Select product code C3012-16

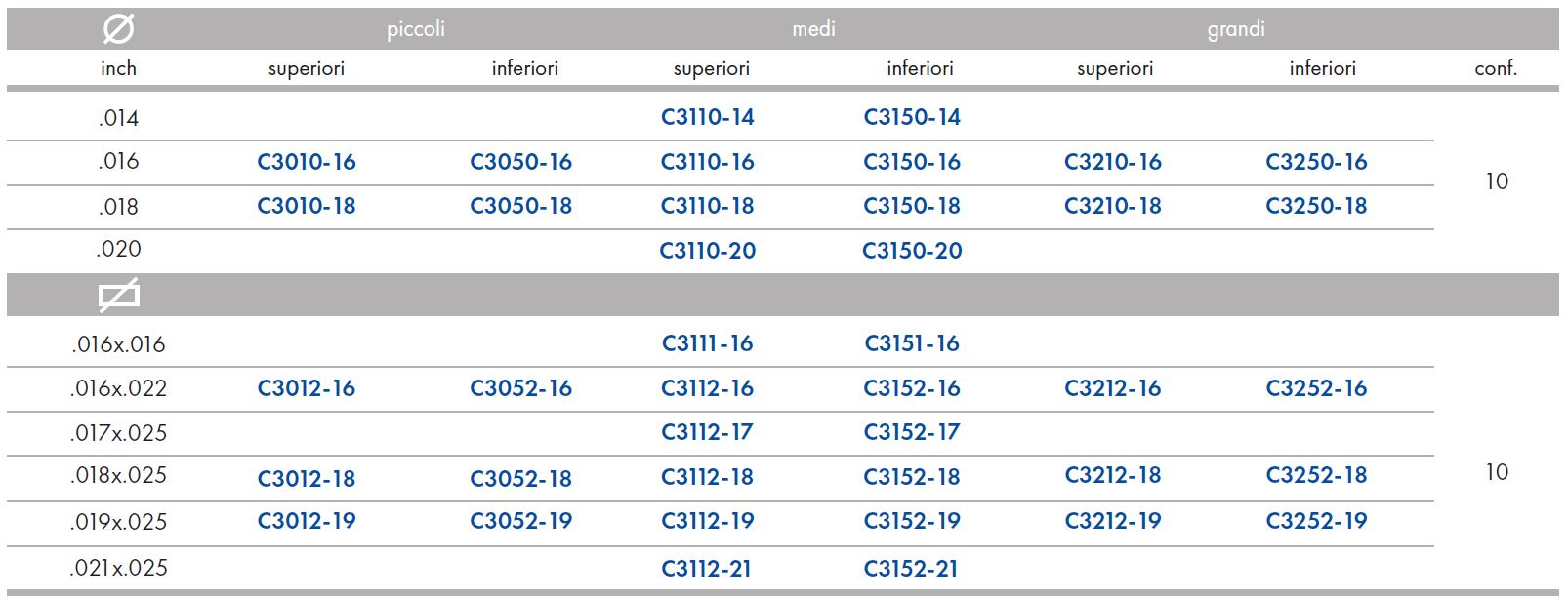click(x=307, y=388)
